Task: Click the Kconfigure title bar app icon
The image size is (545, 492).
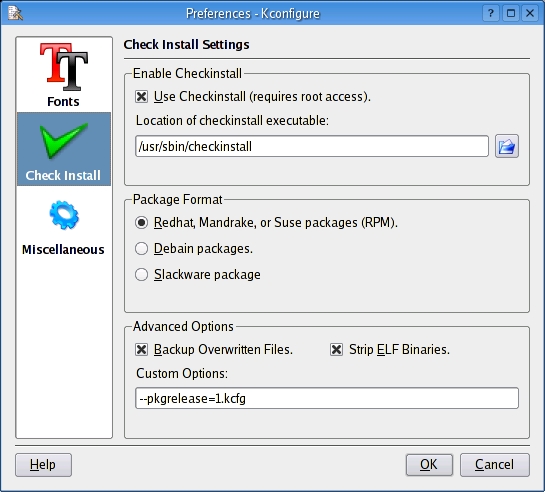Action: pyautogui.click(x=15, y=13)
